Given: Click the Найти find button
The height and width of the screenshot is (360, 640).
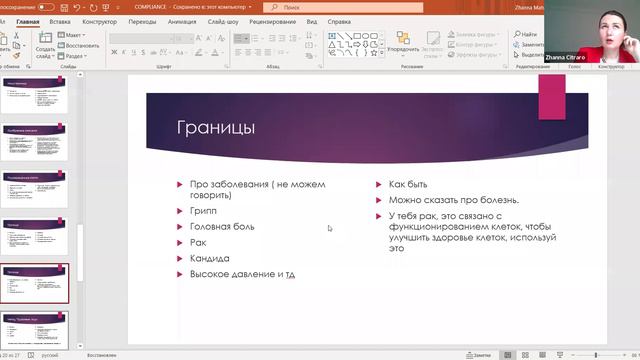Looking at the screenshot, I should click(x=526, y=34).
